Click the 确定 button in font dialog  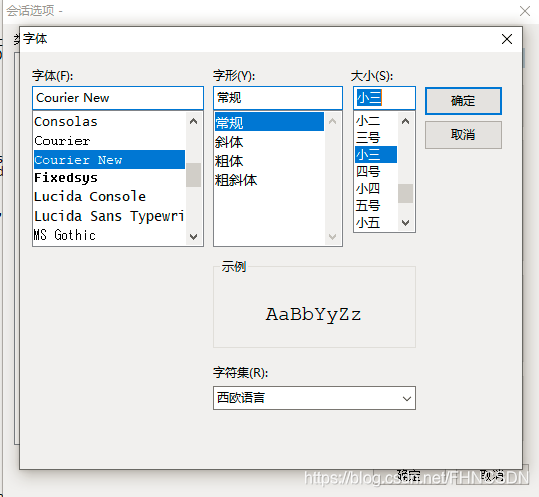click(463, 101)
